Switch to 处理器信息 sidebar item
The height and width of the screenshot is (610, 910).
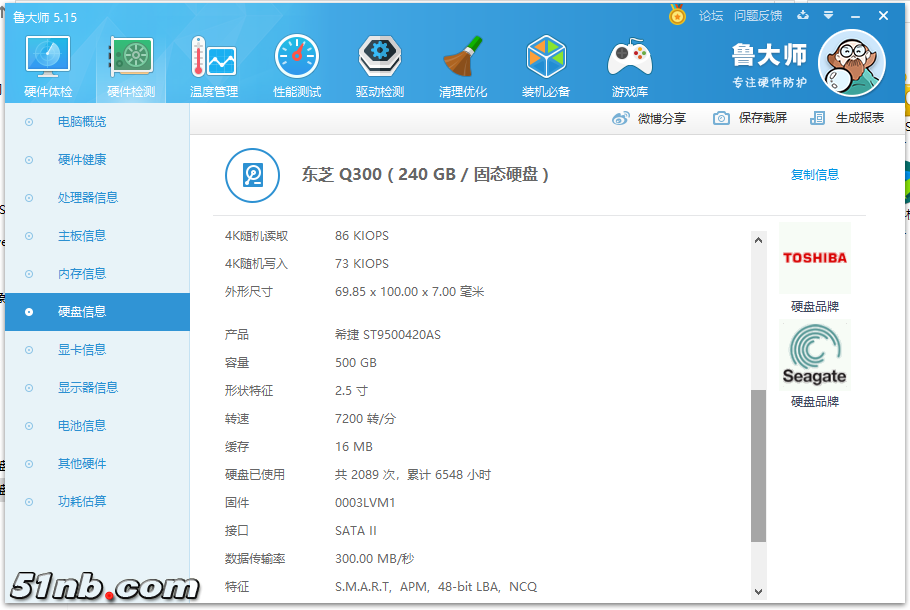click(88, 198)
